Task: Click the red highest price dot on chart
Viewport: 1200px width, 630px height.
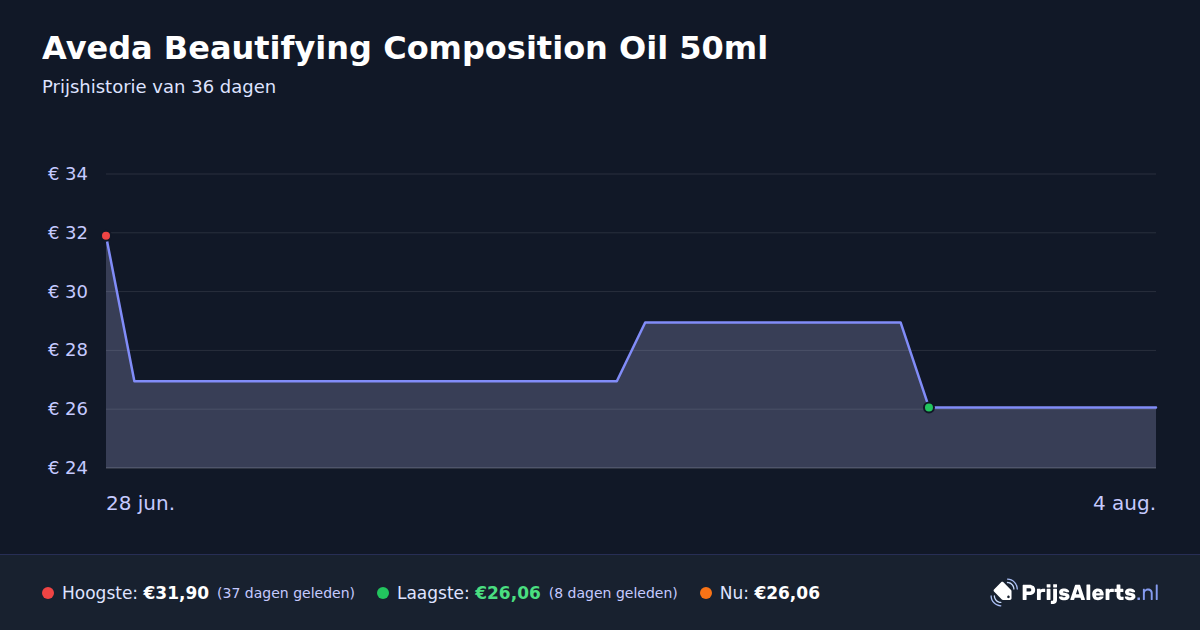Action: point(106,236)
